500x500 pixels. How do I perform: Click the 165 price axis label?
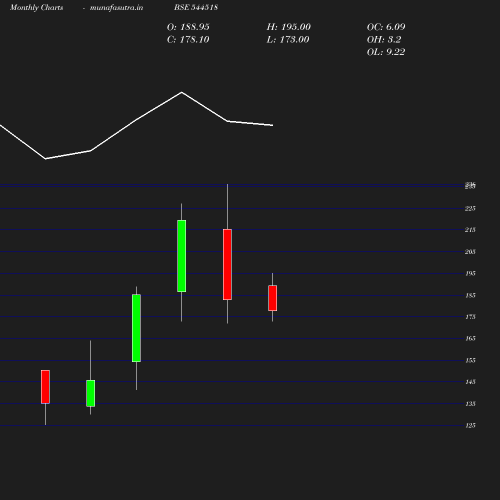pyautogui.click(x=471, y=338)
